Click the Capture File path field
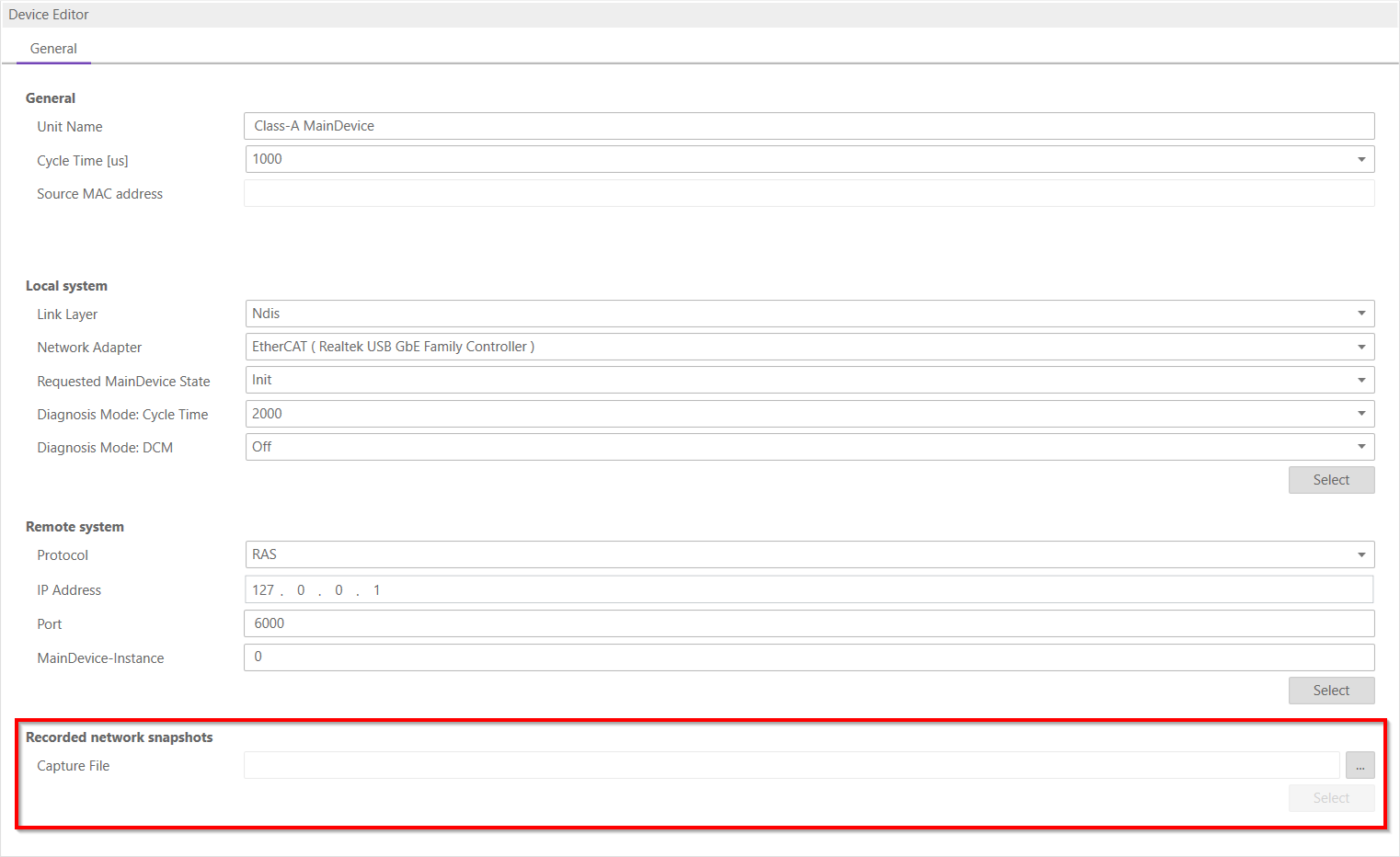Viewport: 1400px width, 857px height. click(x=791, y=765)
